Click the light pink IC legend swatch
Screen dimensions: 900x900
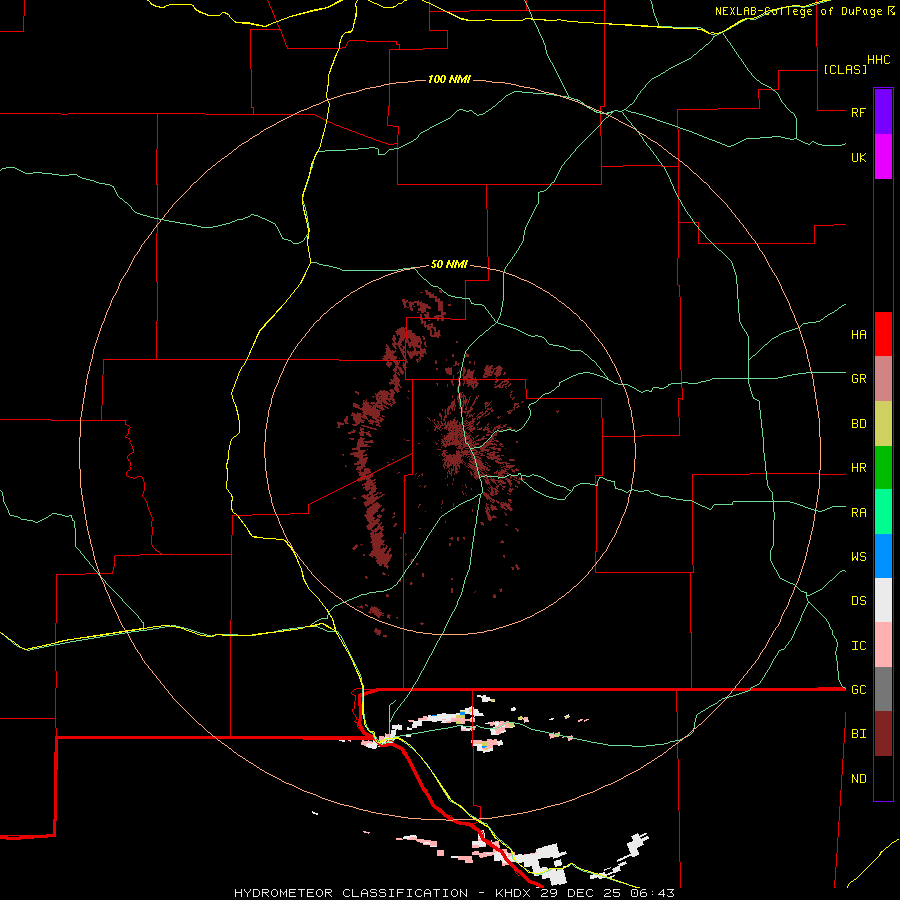(x=883, y=645)
